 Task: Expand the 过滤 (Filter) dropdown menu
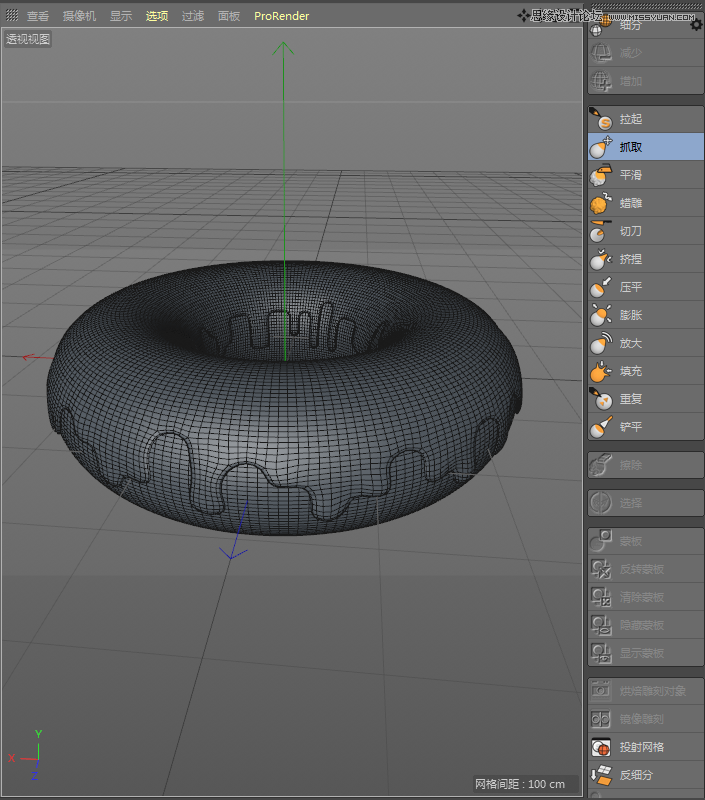(193, 16)
